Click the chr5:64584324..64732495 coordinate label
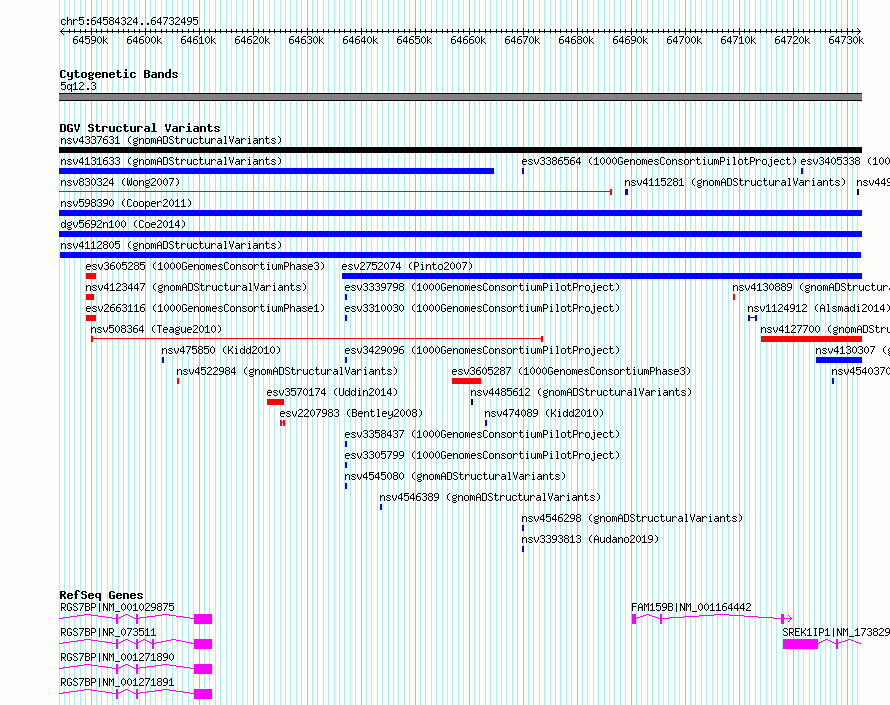The height and width of the screenshot is (705, 890). 129,21
